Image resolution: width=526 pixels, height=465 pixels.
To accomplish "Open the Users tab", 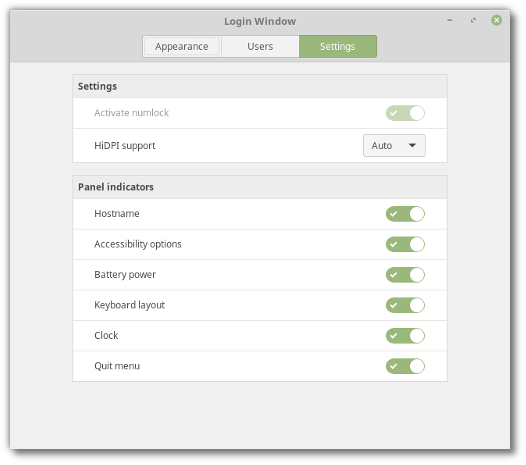I will [260, 46].
